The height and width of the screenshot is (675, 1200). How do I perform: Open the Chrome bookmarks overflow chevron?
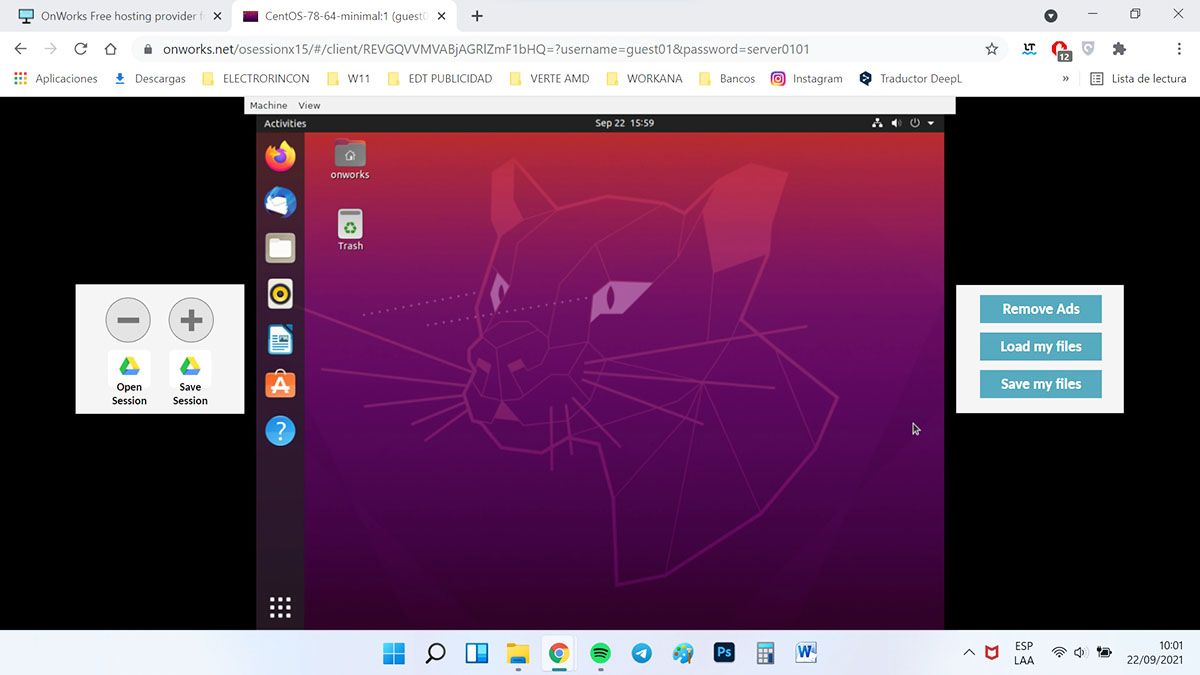(1066, 78)
